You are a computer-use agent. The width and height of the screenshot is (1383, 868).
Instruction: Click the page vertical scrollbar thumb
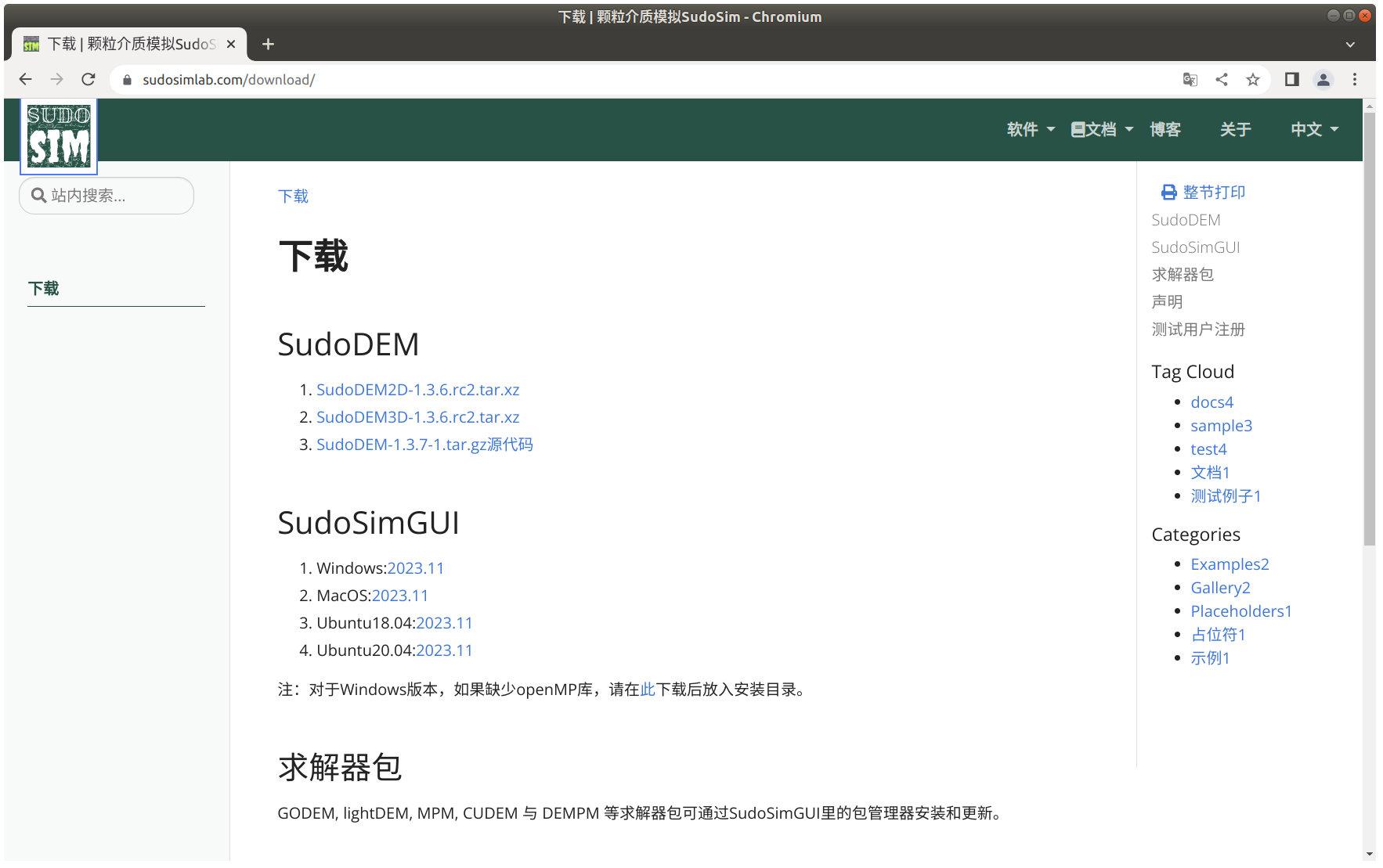click(x=1369, y=329)
